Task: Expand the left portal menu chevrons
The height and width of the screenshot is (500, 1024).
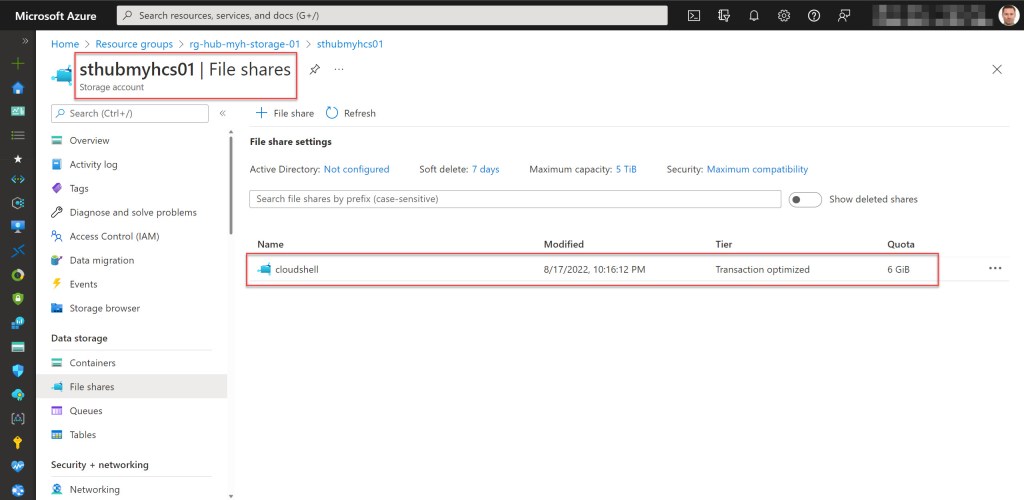Action: coord(17,40)
